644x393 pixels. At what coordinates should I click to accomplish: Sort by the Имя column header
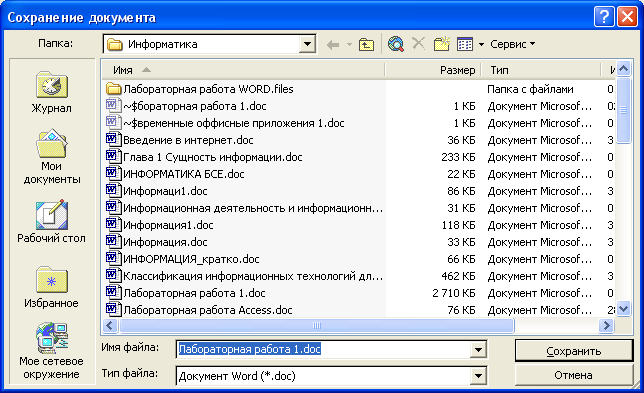coord(243,70)
